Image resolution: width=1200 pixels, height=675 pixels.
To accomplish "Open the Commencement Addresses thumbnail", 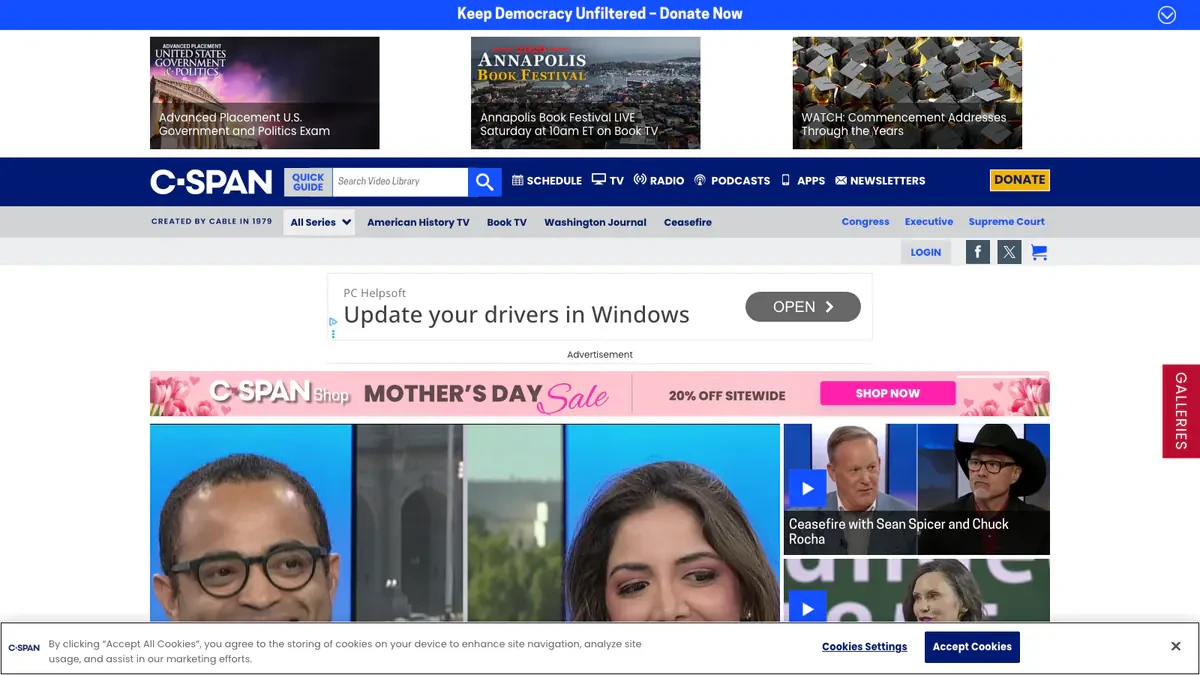I will coord(907,93).
